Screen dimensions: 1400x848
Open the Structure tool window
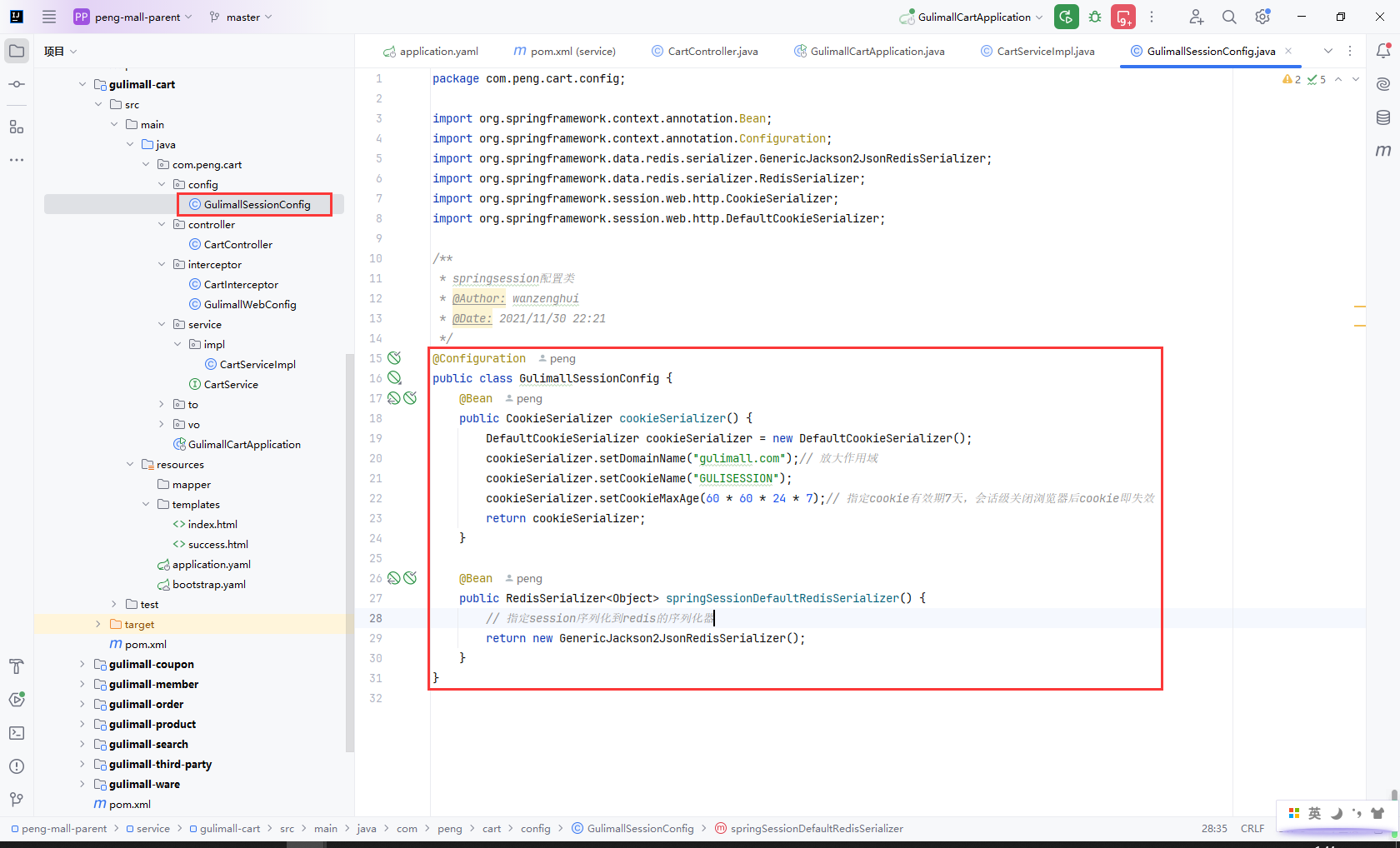click(17, 127)
